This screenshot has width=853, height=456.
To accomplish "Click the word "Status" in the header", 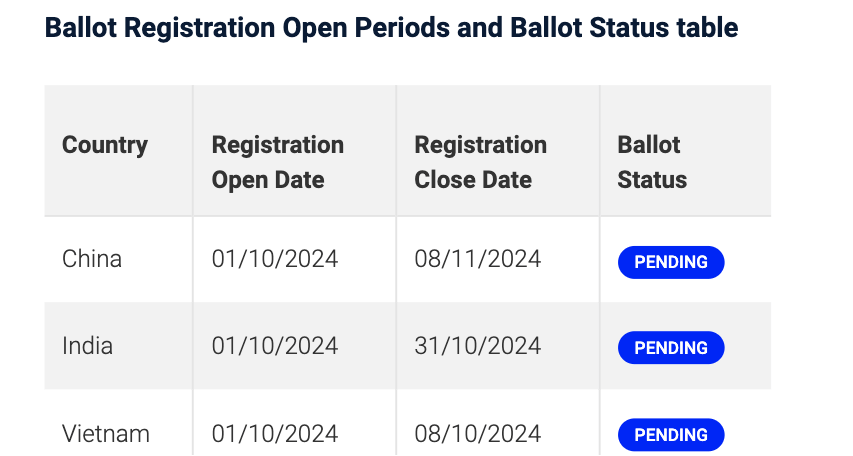I will [x=652, y=180].
